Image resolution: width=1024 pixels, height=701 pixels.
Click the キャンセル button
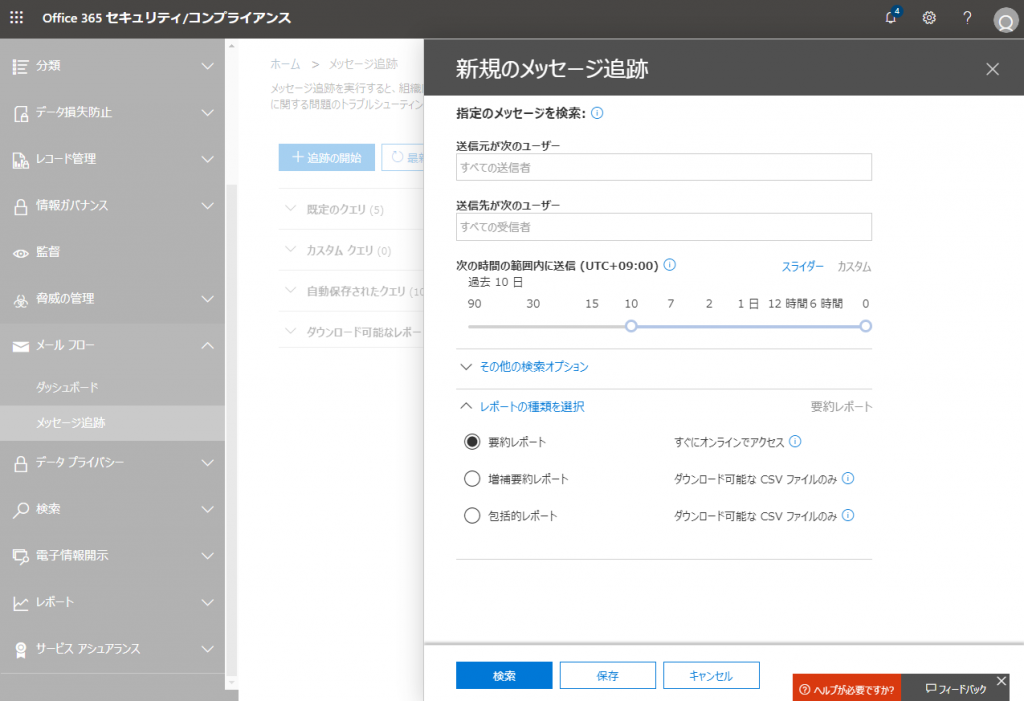[711, 676]
